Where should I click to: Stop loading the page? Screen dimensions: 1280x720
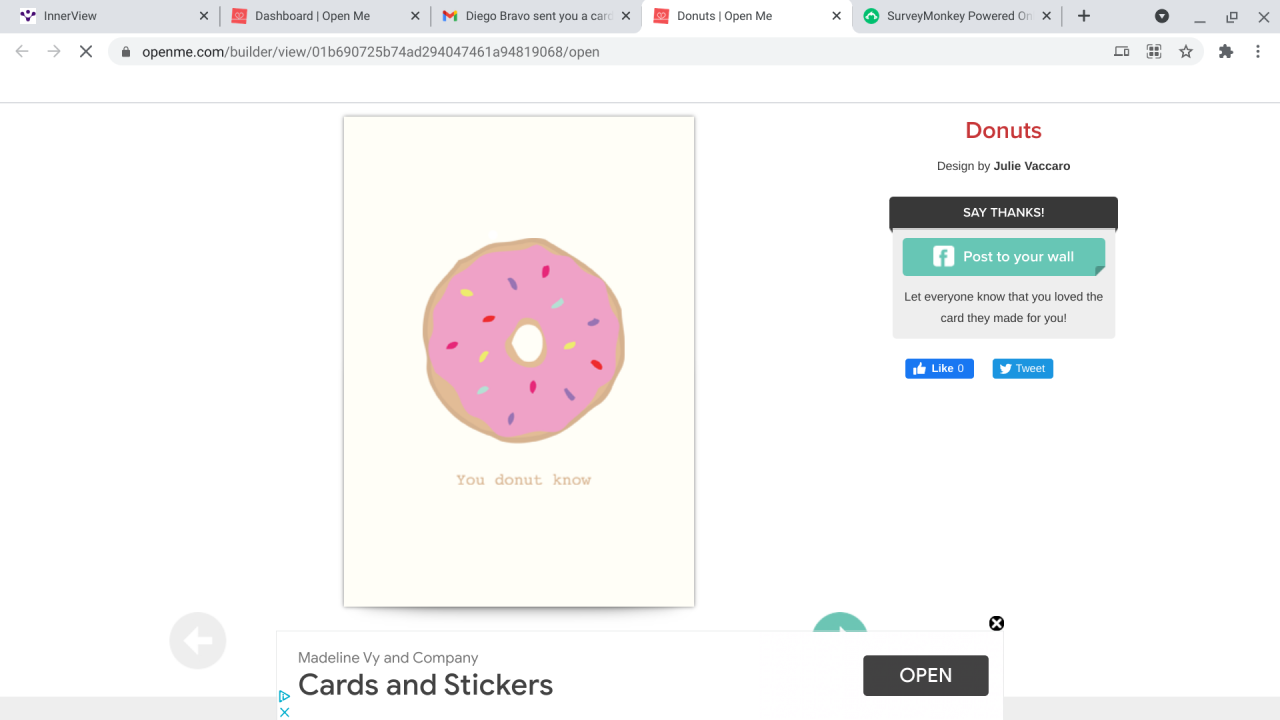[x=86, y=52]
